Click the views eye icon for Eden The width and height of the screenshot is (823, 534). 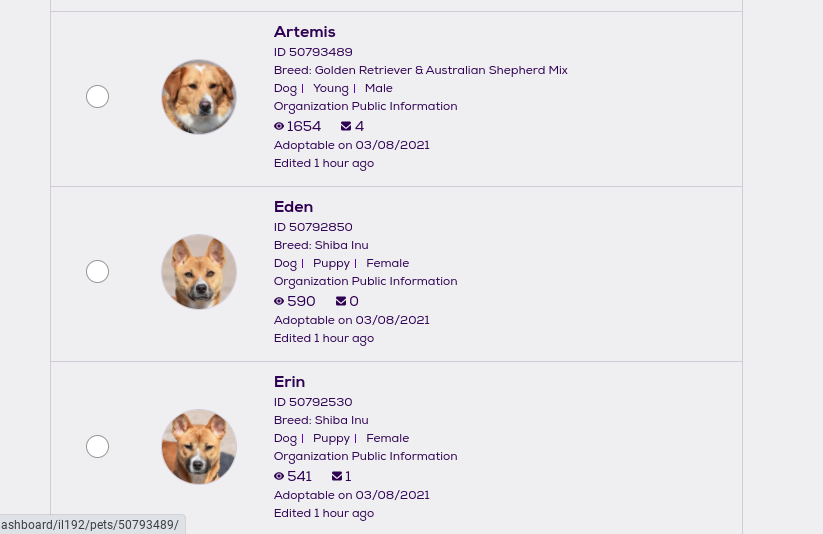pyautogui.click(x=279, y=302)
